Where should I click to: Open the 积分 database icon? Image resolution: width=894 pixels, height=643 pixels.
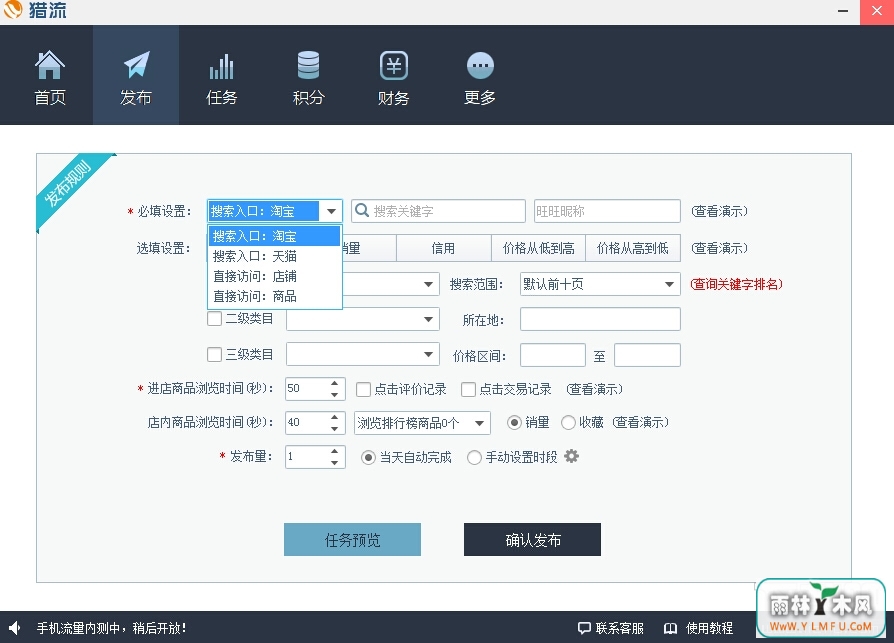point(308,65)
